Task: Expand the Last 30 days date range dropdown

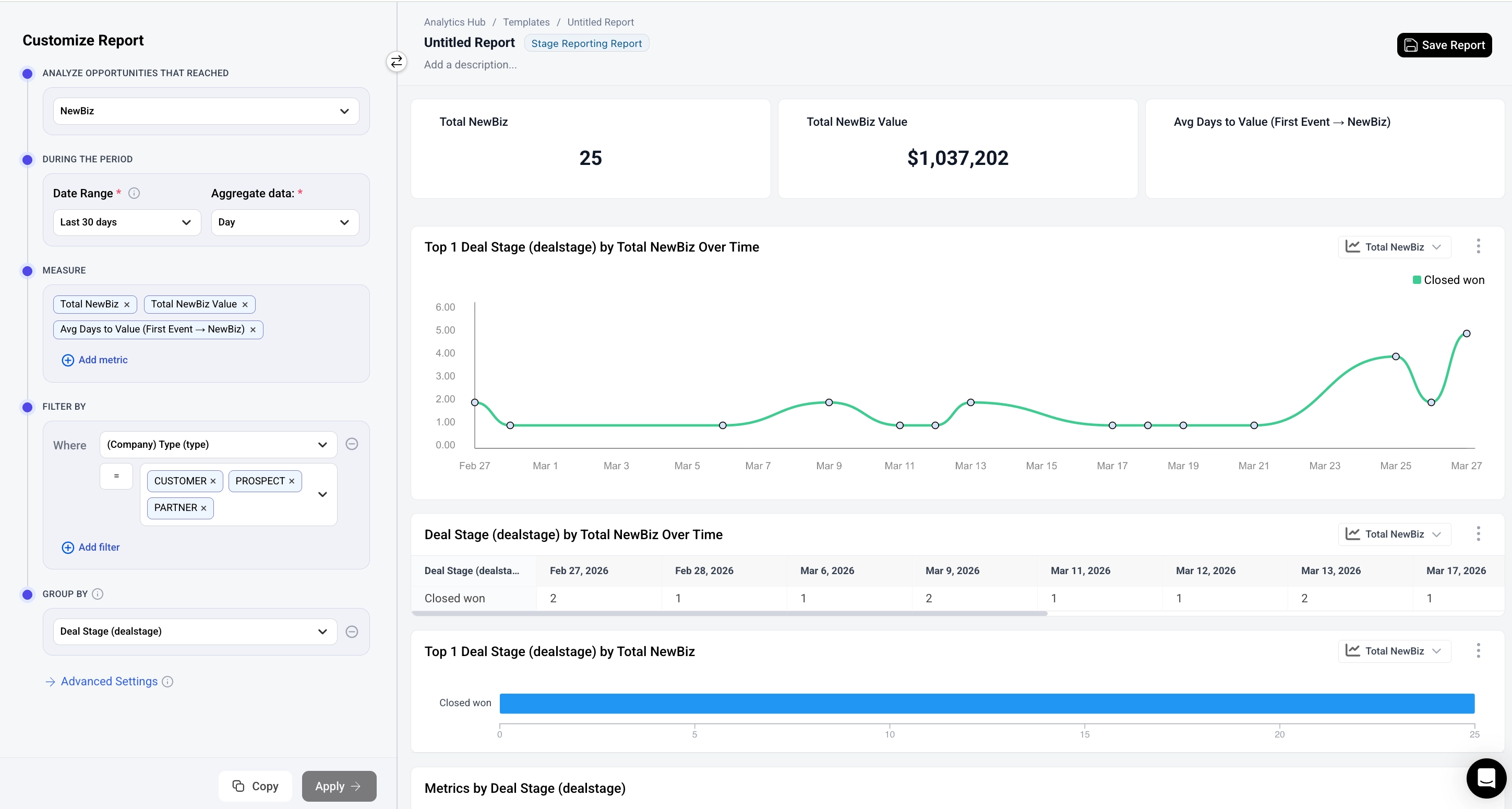Action: (x=126, y=222)
